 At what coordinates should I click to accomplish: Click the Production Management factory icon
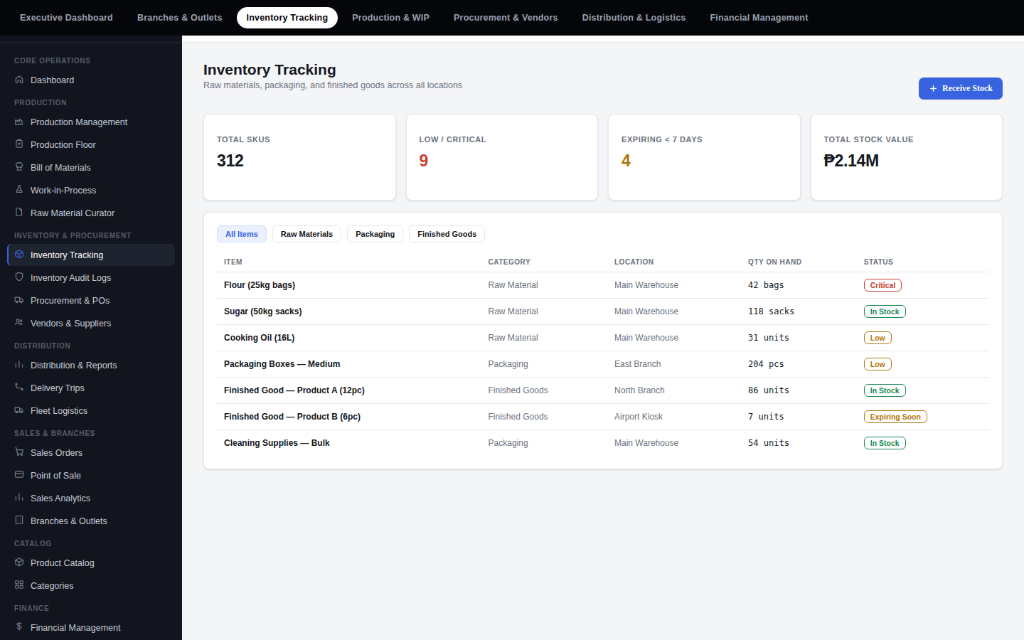[x=19, y=121]
